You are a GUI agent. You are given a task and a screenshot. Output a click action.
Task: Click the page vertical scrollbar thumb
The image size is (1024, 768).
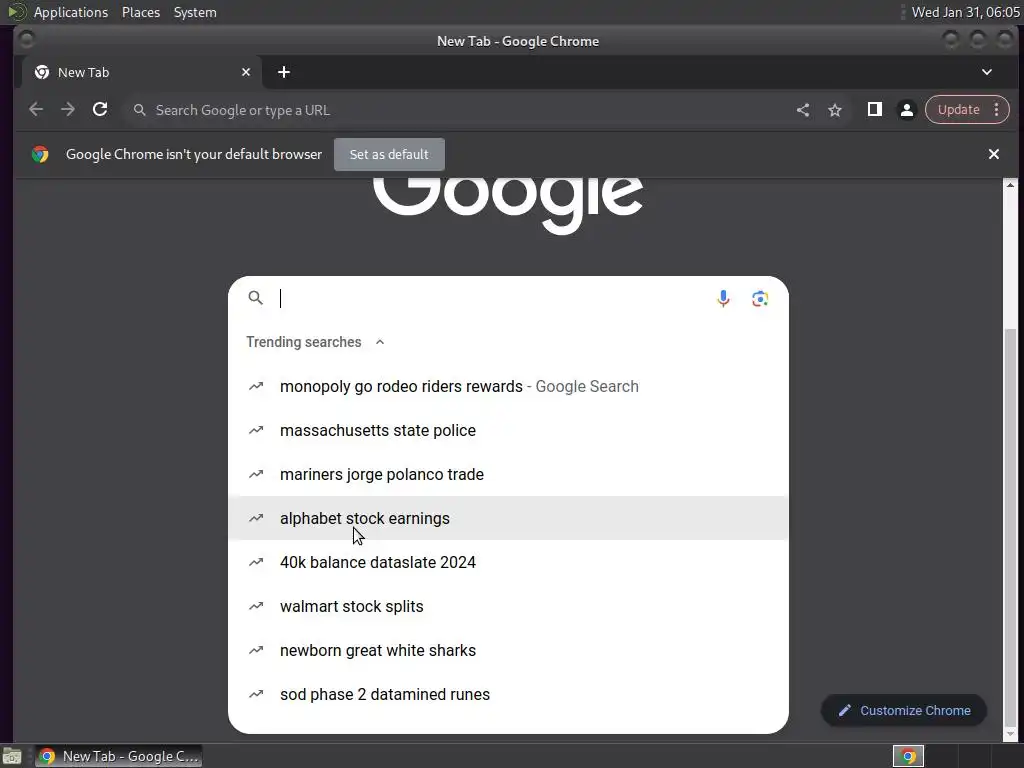[x=1010, y=526]
